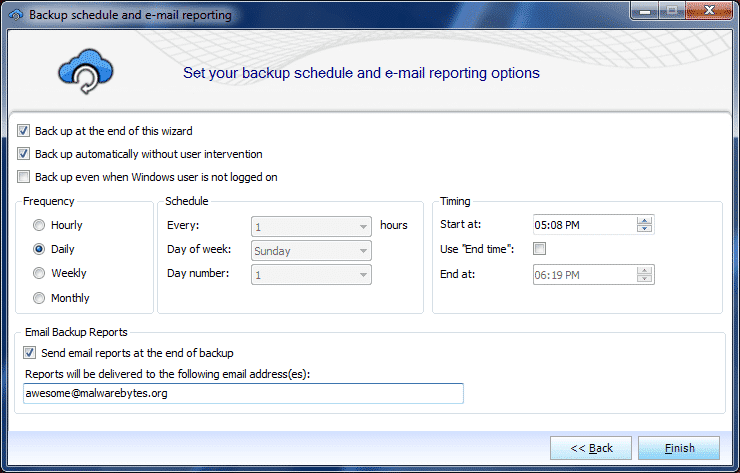Increase Start at time with up arrow
740x473 pixels.
pyautogui.click(x=645, y=221)
